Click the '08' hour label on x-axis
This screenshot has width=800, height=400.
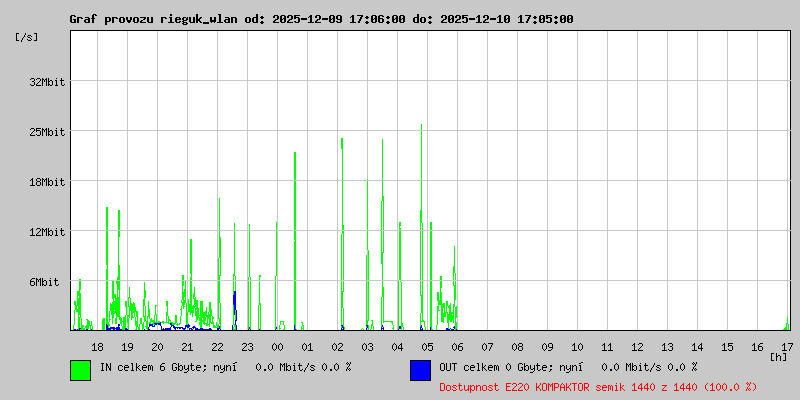[x=517, y=347]
